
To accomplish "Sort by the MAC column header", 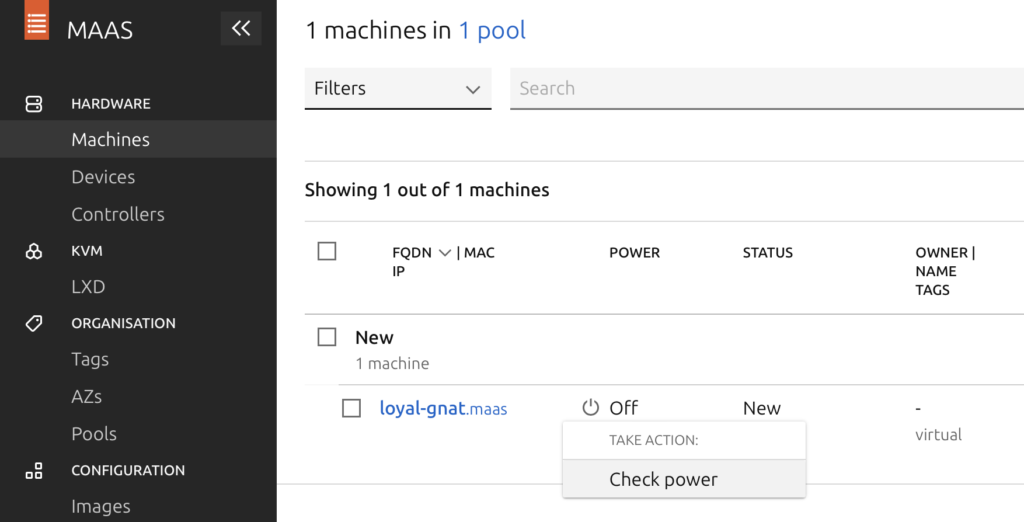I will coord(479,253).
